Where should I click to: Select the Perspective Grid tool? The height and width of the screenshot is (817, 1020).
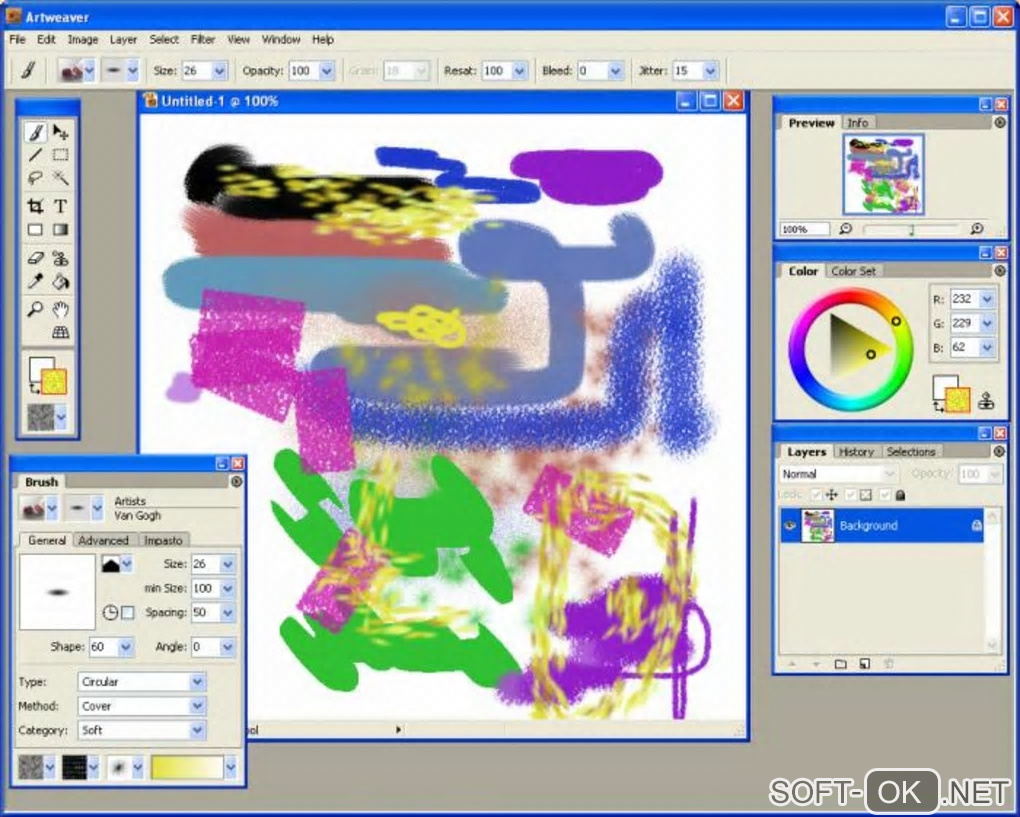tap(60, 332)
